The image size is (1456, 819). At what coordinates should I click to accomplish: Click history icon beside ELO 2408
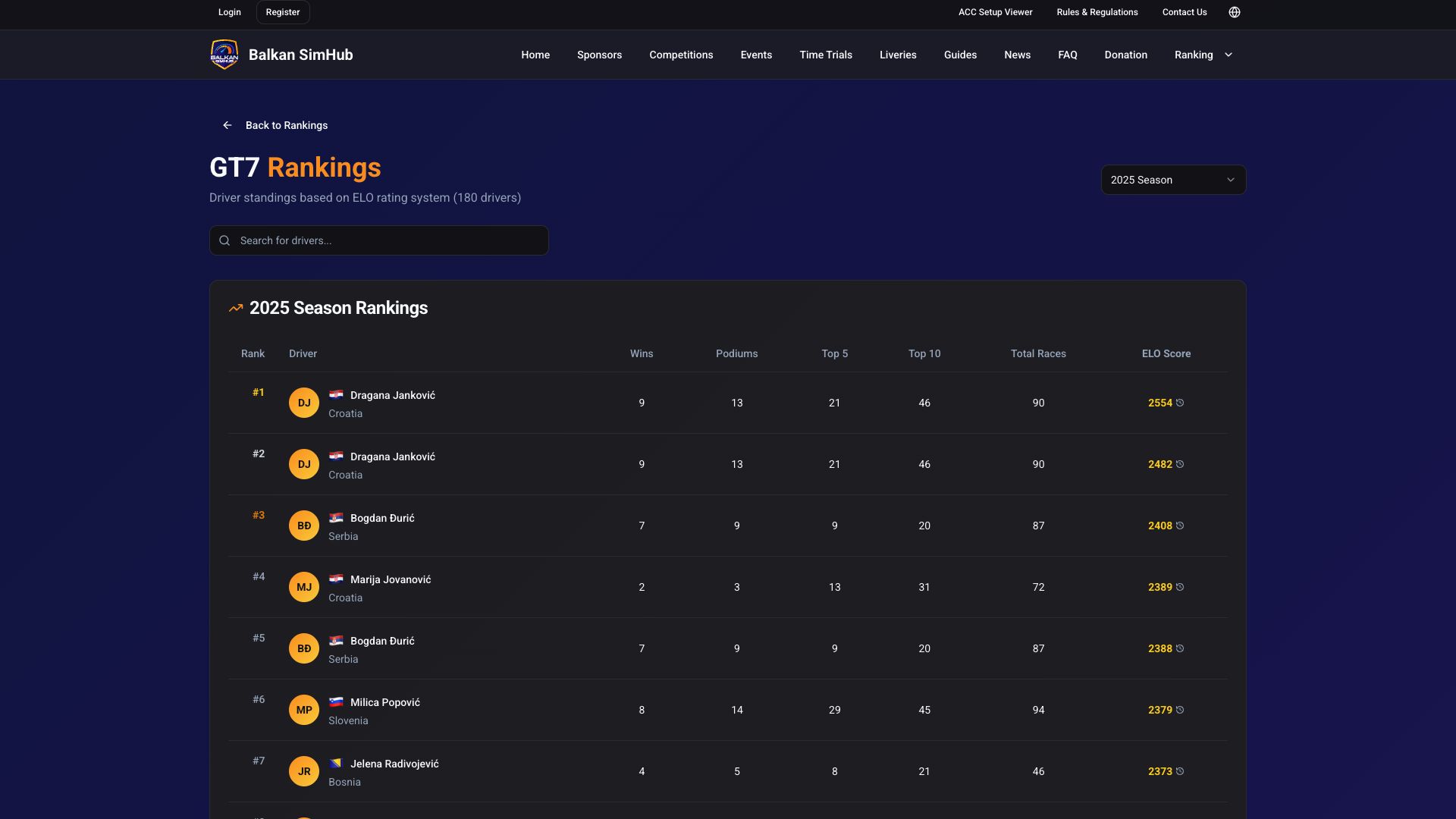pyautogui.click(x=1180, y=526)
